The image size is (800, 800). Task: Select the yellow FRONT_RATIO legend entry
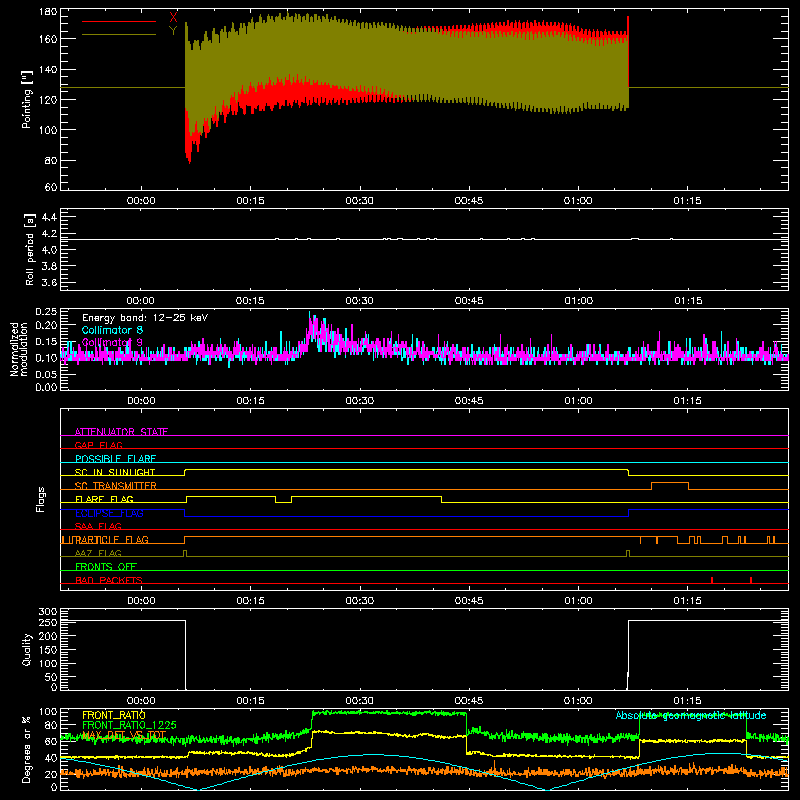(114, 715)
